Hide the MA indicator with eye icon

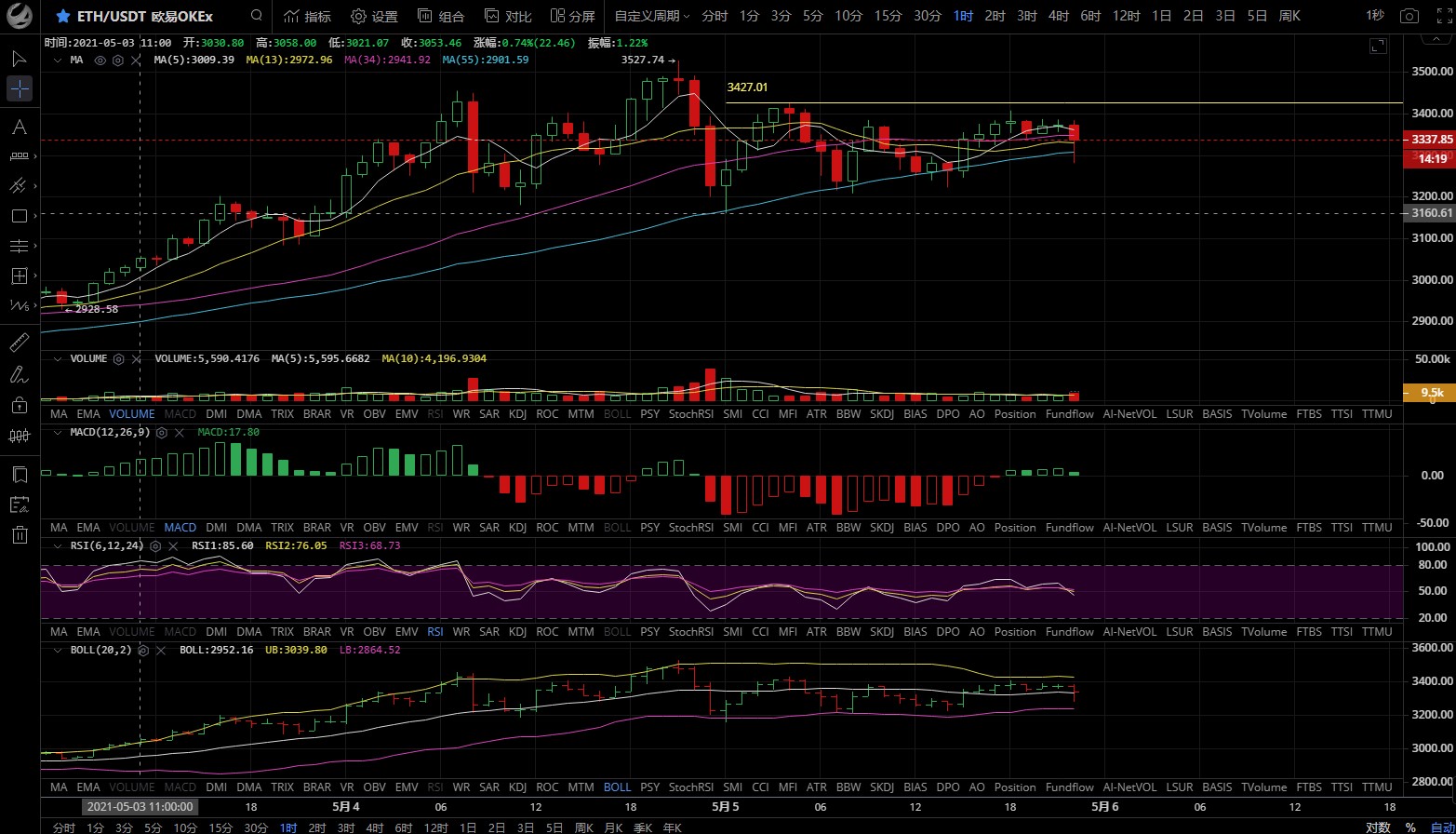tap(100, 60)
